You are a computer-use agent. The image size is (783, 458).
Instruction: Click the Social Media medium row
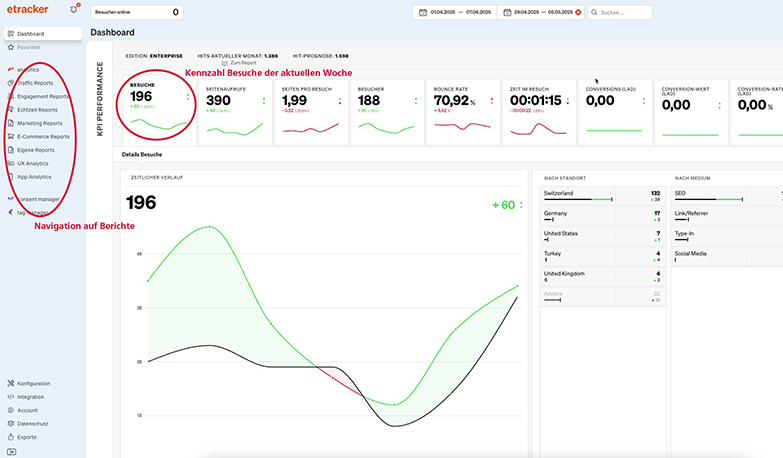pos(727,256)
